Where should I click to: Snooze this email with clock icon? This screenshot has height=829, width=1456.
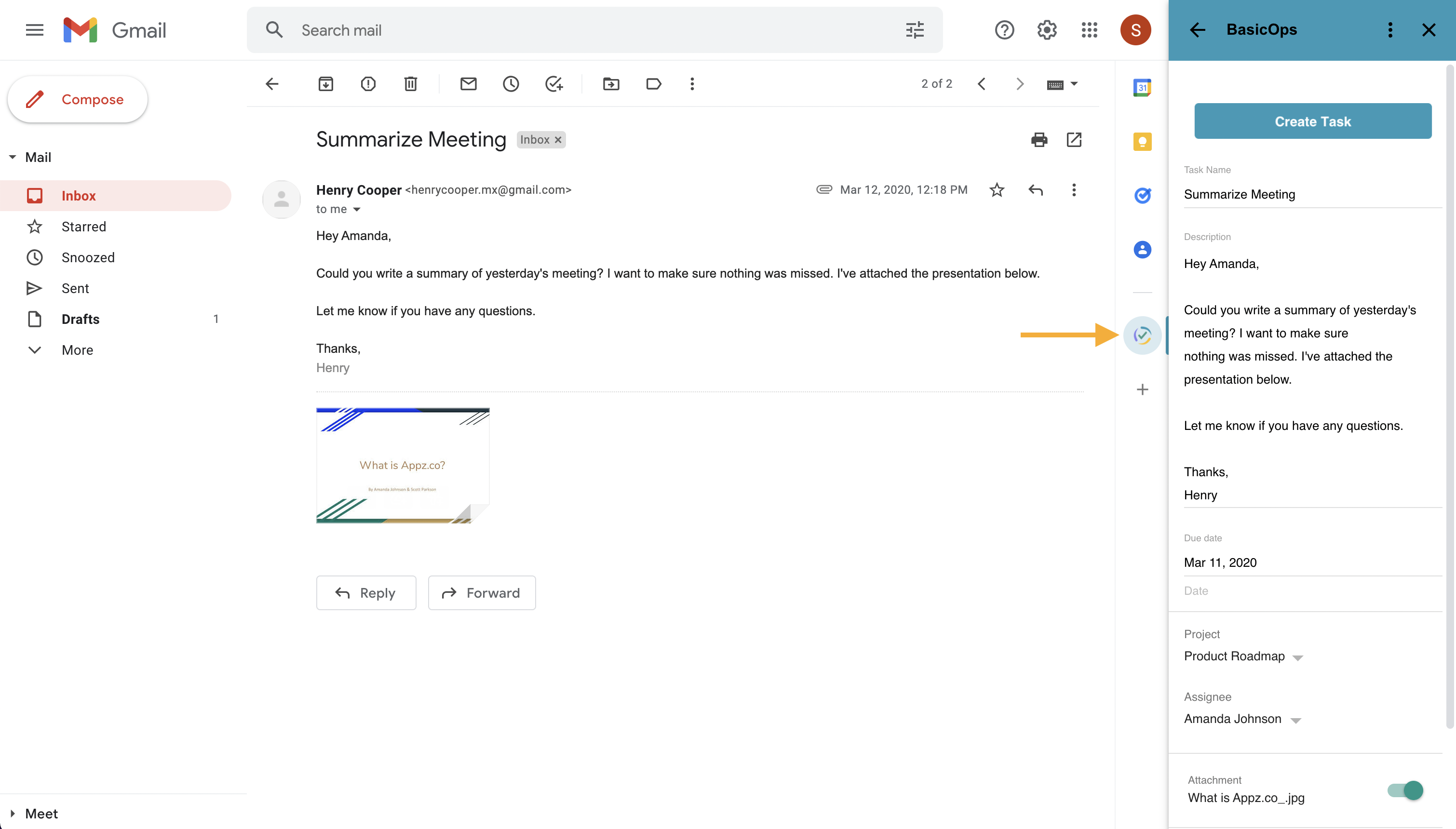point(511,84)
